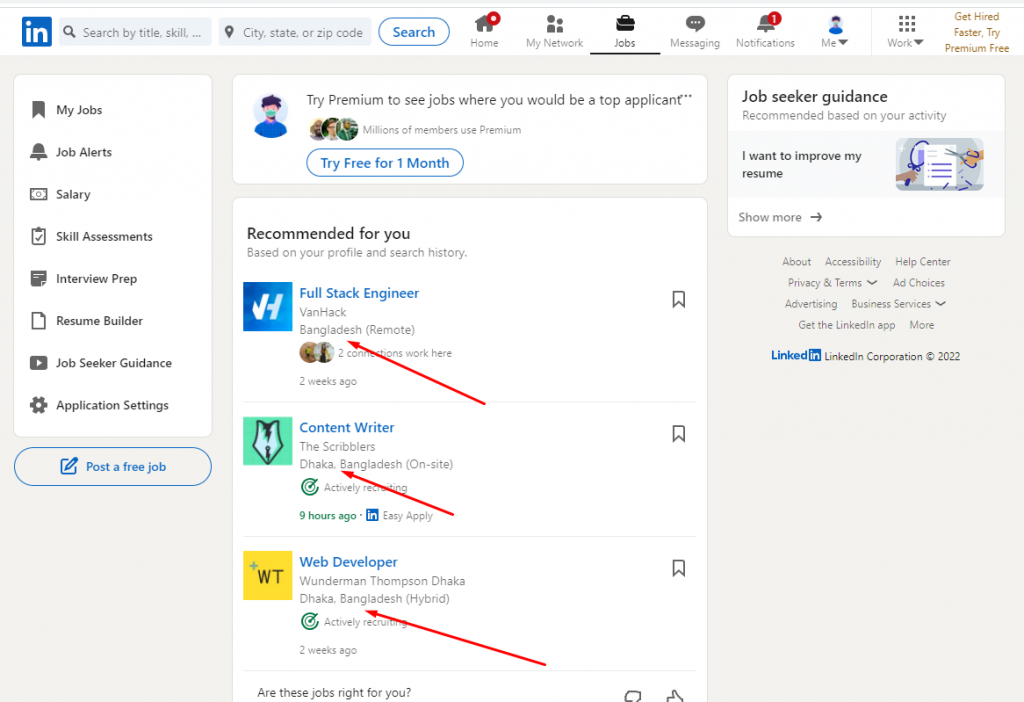
Task: Expand Privacy & Terms dropdown
Action: pyautogui.click(x=832, y=283)
